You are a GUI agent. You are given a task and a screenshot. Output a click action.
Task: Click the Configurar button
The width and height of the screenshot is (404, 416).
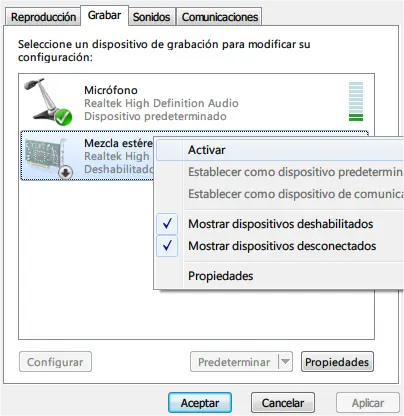click(x=55, y=362)
